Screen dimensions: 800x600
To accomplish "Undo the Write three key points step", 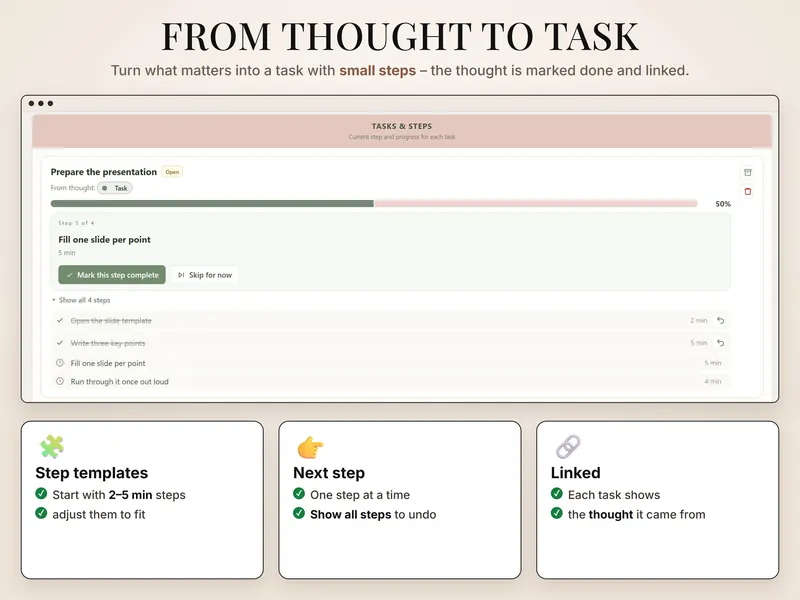I will pos(720,343).
